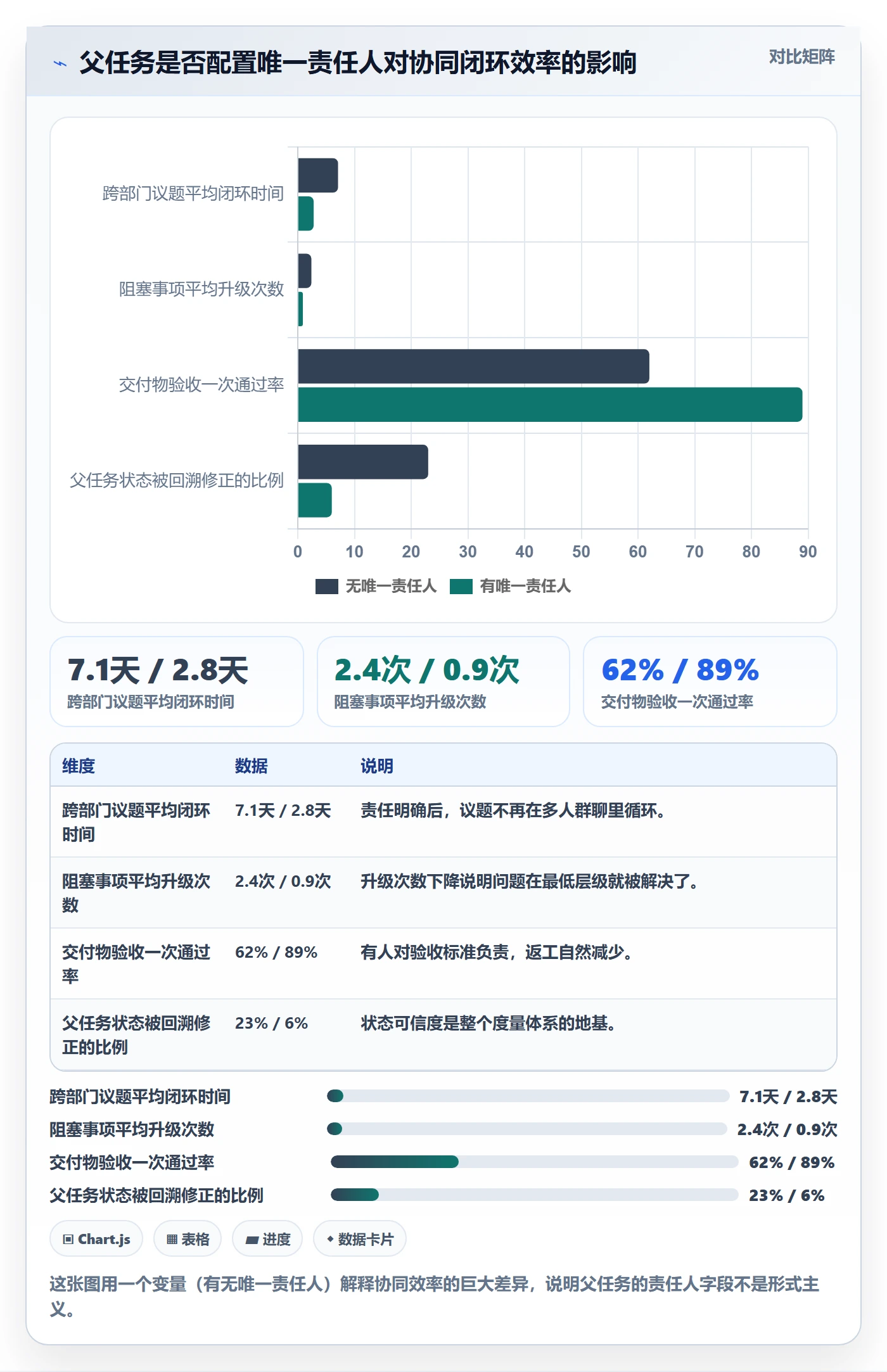
Task: Click the note 状态可信度是整个度量体系的地基
Action: coord(488,1023)
